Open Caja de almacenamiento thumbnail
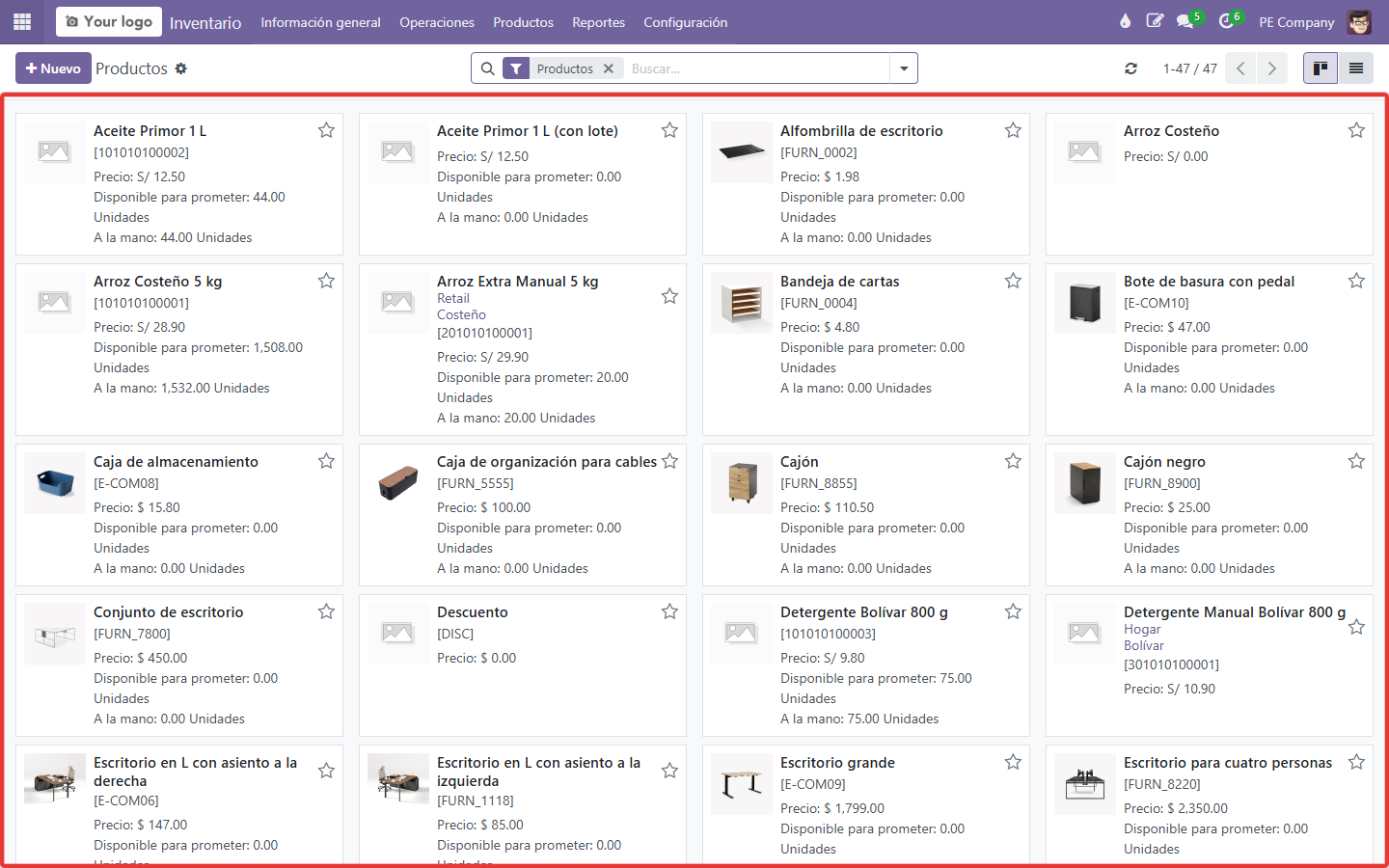Screen dimensions: 1389x868 (55, 483)
